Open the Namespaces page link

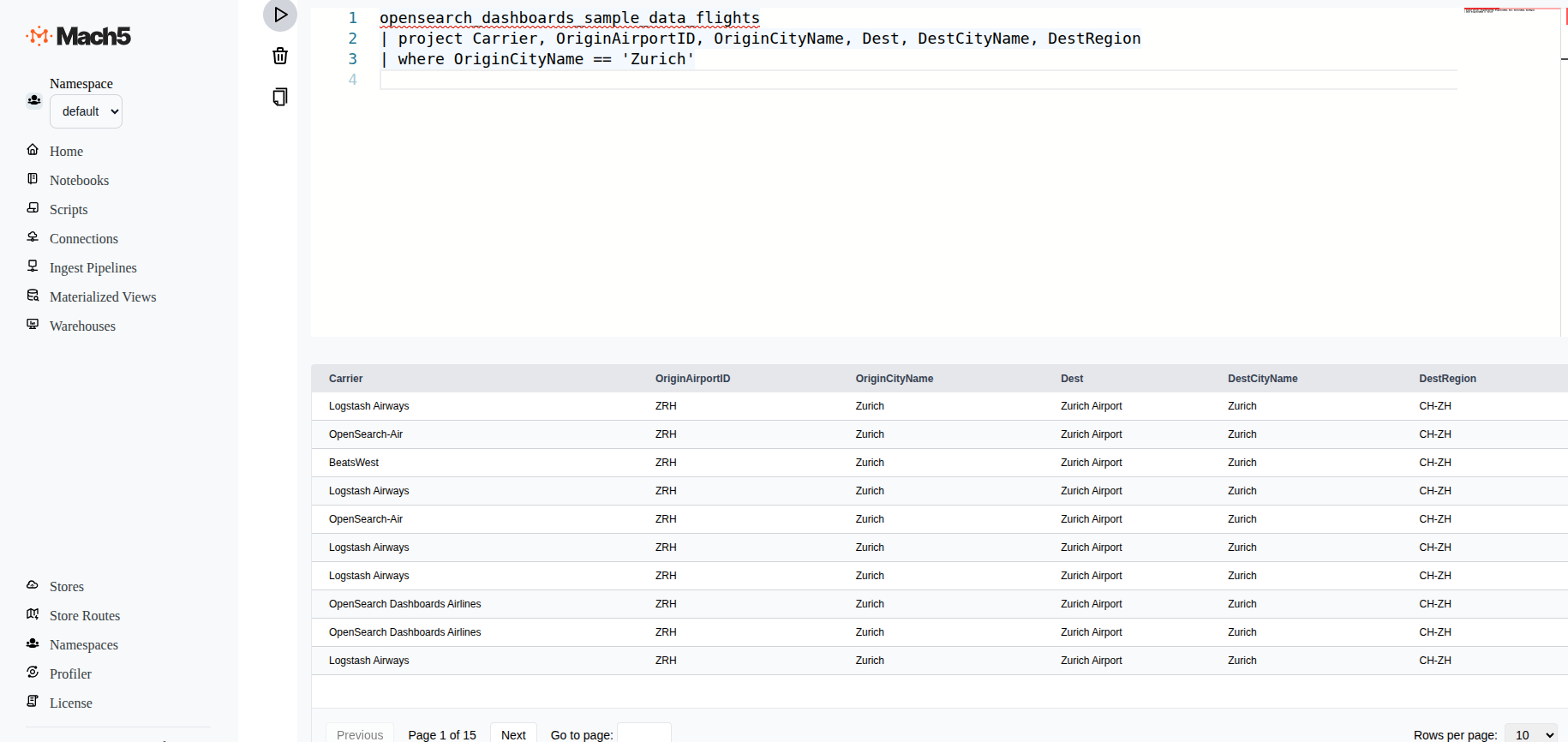point(84,645)
